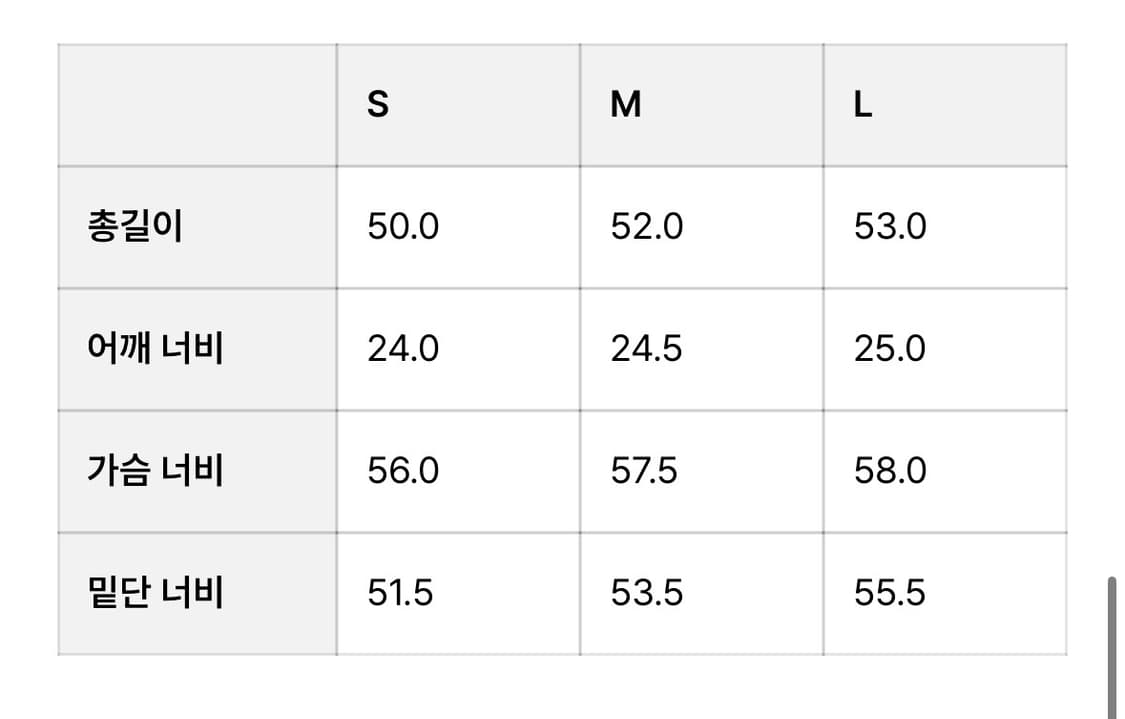Select the 52.0 value for size M

point(647,227)
